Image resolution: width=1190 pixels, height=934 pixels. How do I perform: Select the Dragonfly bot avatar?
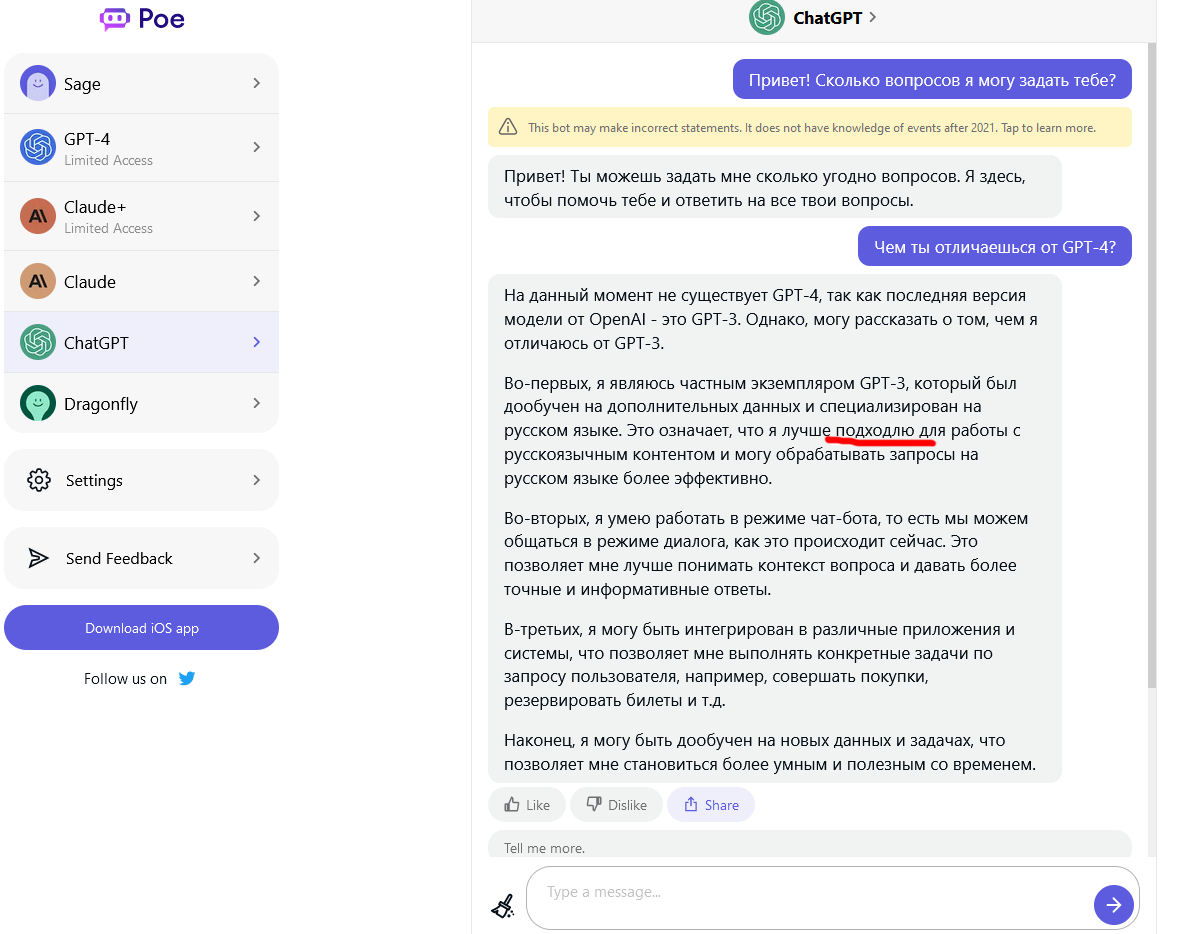(x=38, y=404)
